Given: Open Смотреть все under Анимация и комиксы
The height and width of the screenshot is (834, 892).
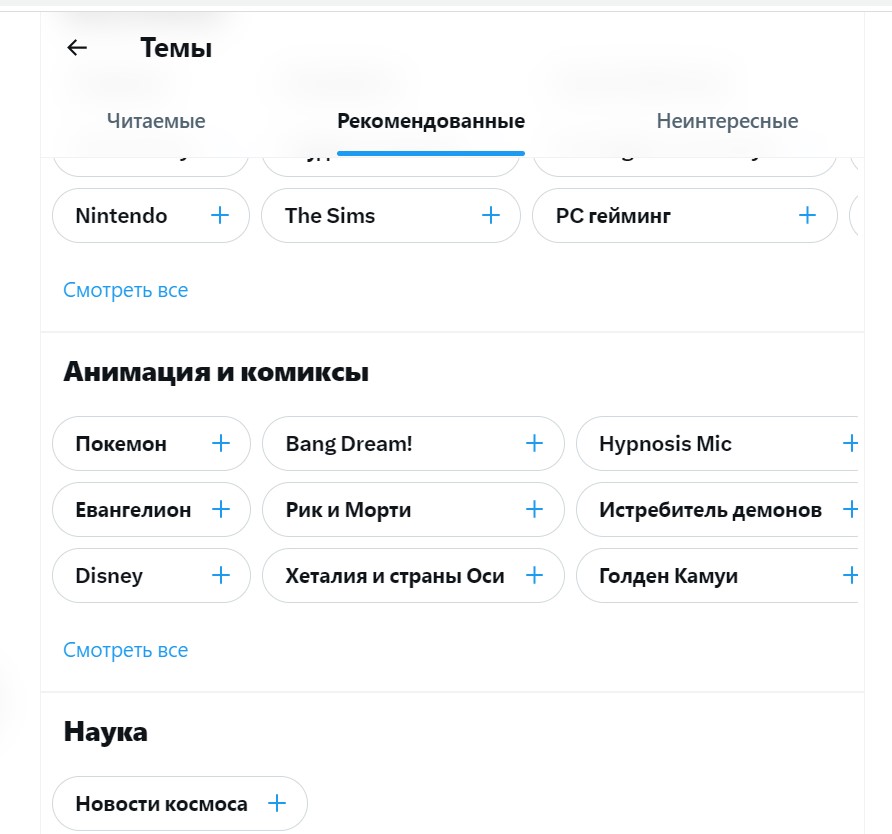Looking at the screenshot, I should (x=125, y=649).
